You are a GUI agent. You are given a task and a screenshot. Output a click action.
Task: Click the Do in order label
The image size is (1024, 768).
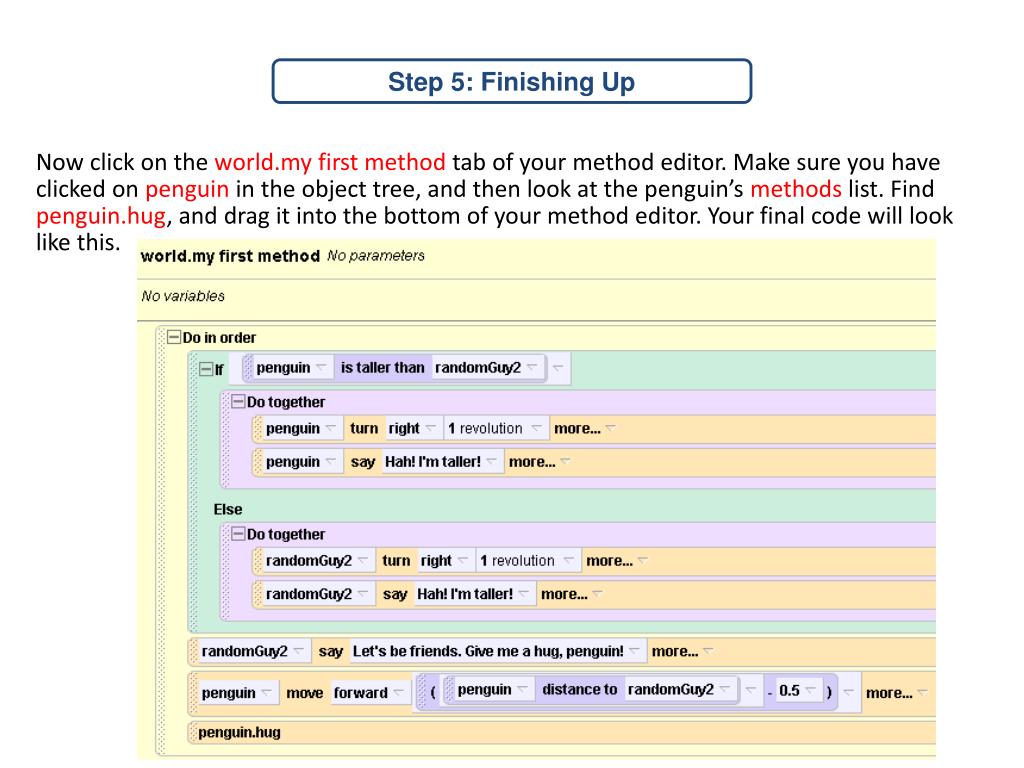coord(219,338)
